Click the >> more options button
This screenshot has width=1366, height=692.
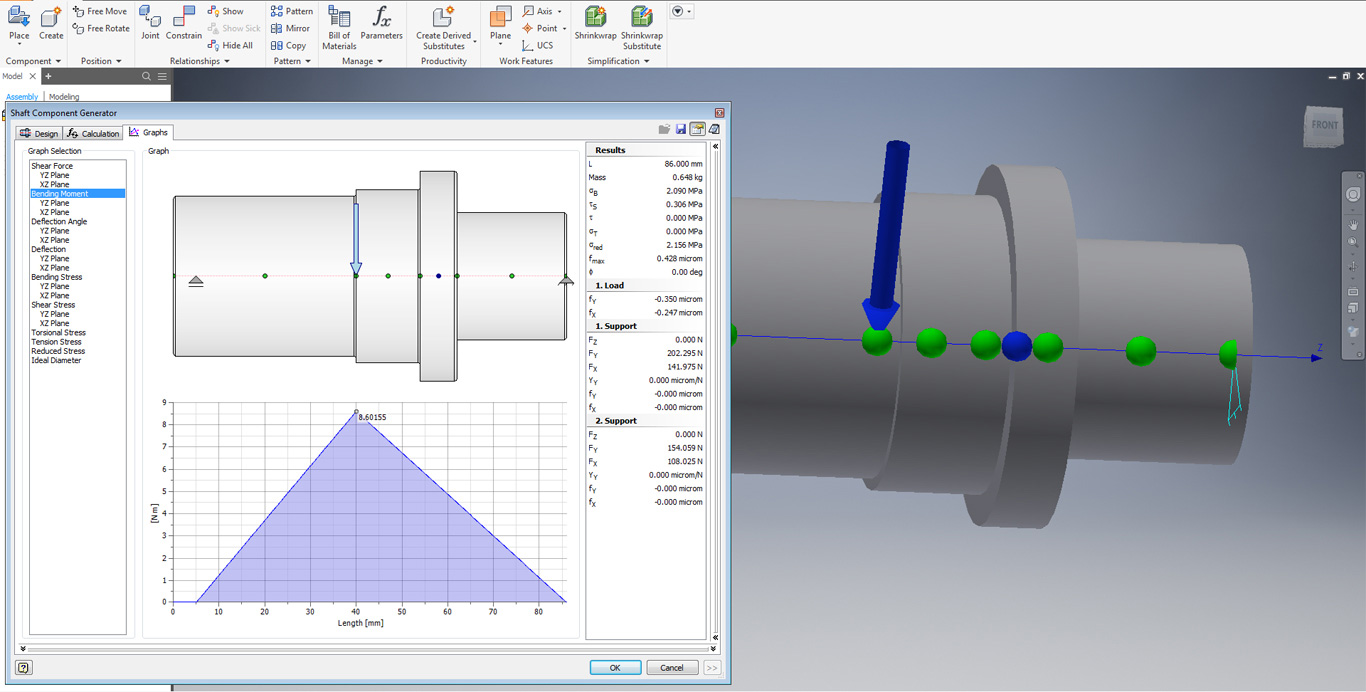pyautogui.click(x=712, y=668)
